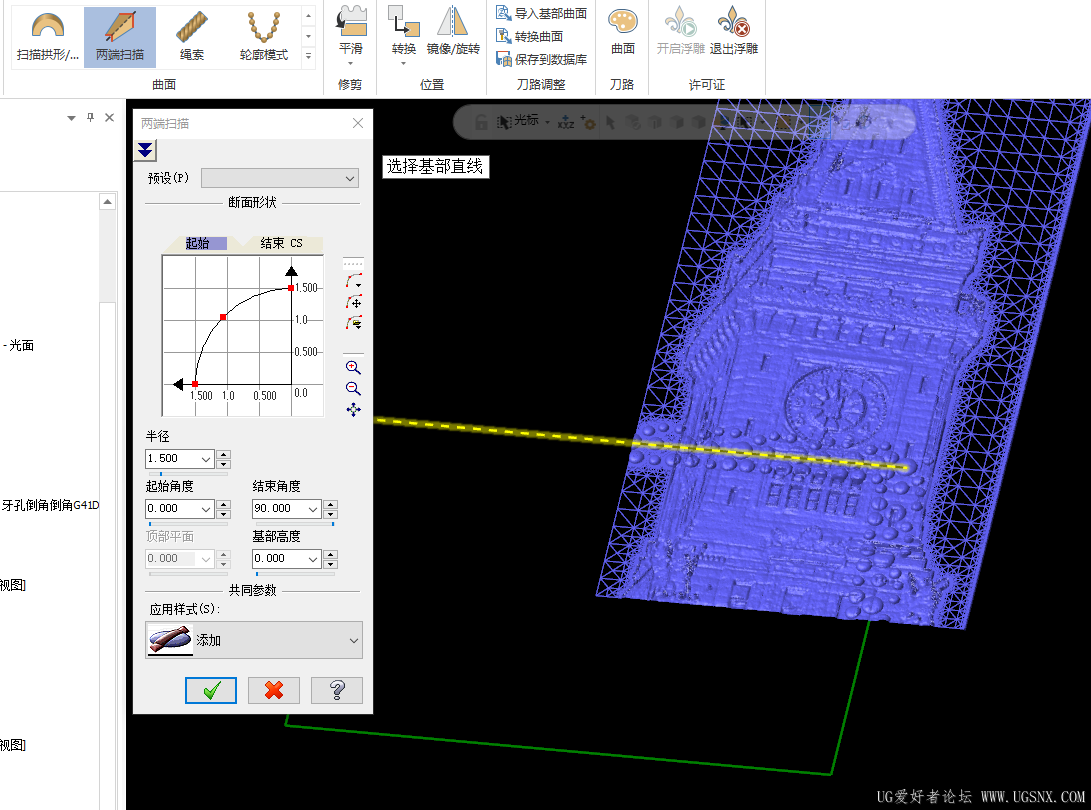Choose the 绳索 rope tool
The image size is (1091, 810).
(x=191, y=37)
